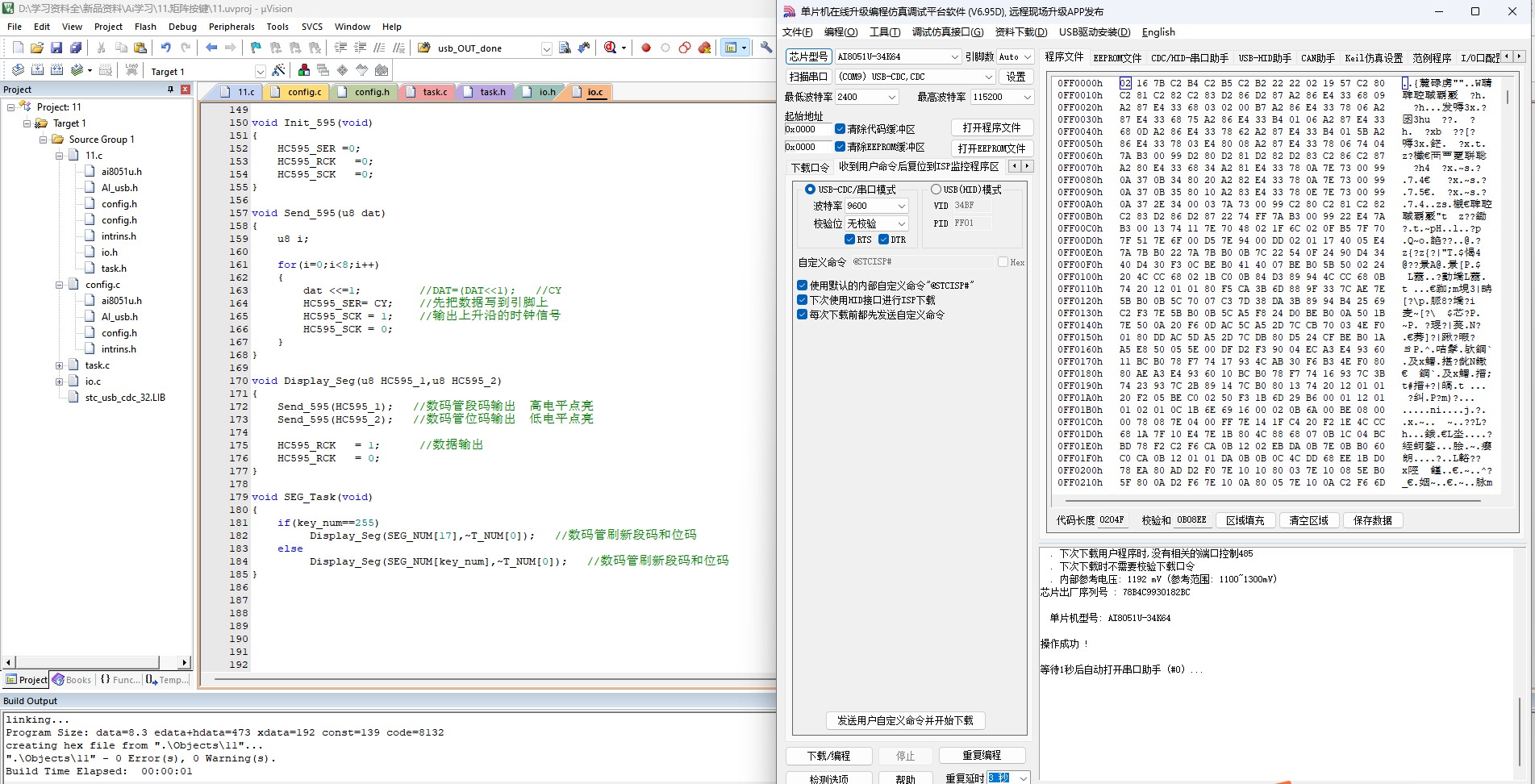Click the Save All icon
The width and height of the screenshot is (1535, 784).
[76, 48]
